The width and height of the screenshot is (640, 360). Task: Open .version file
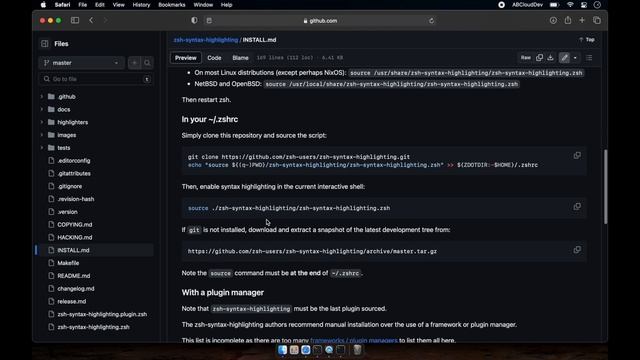pyautogui.click(x=67, y=212)
